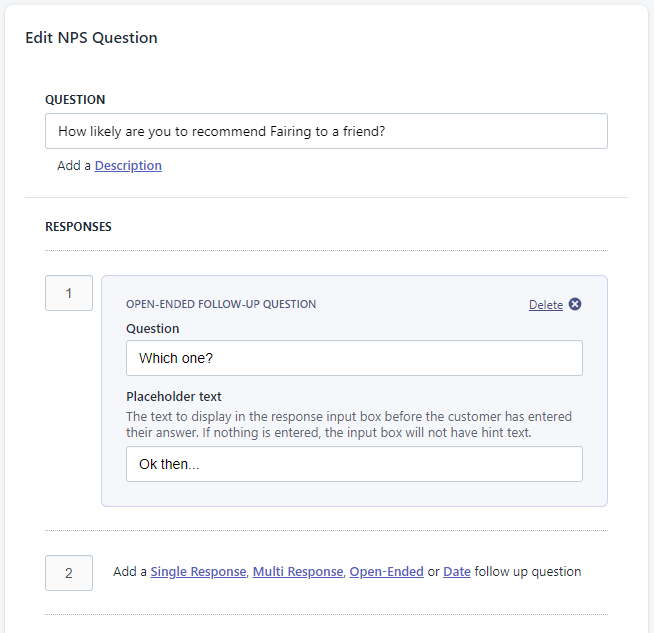654x633 pixels.
Task: Click the 'Edit NPS Question' heading
Action: (91, 38)
